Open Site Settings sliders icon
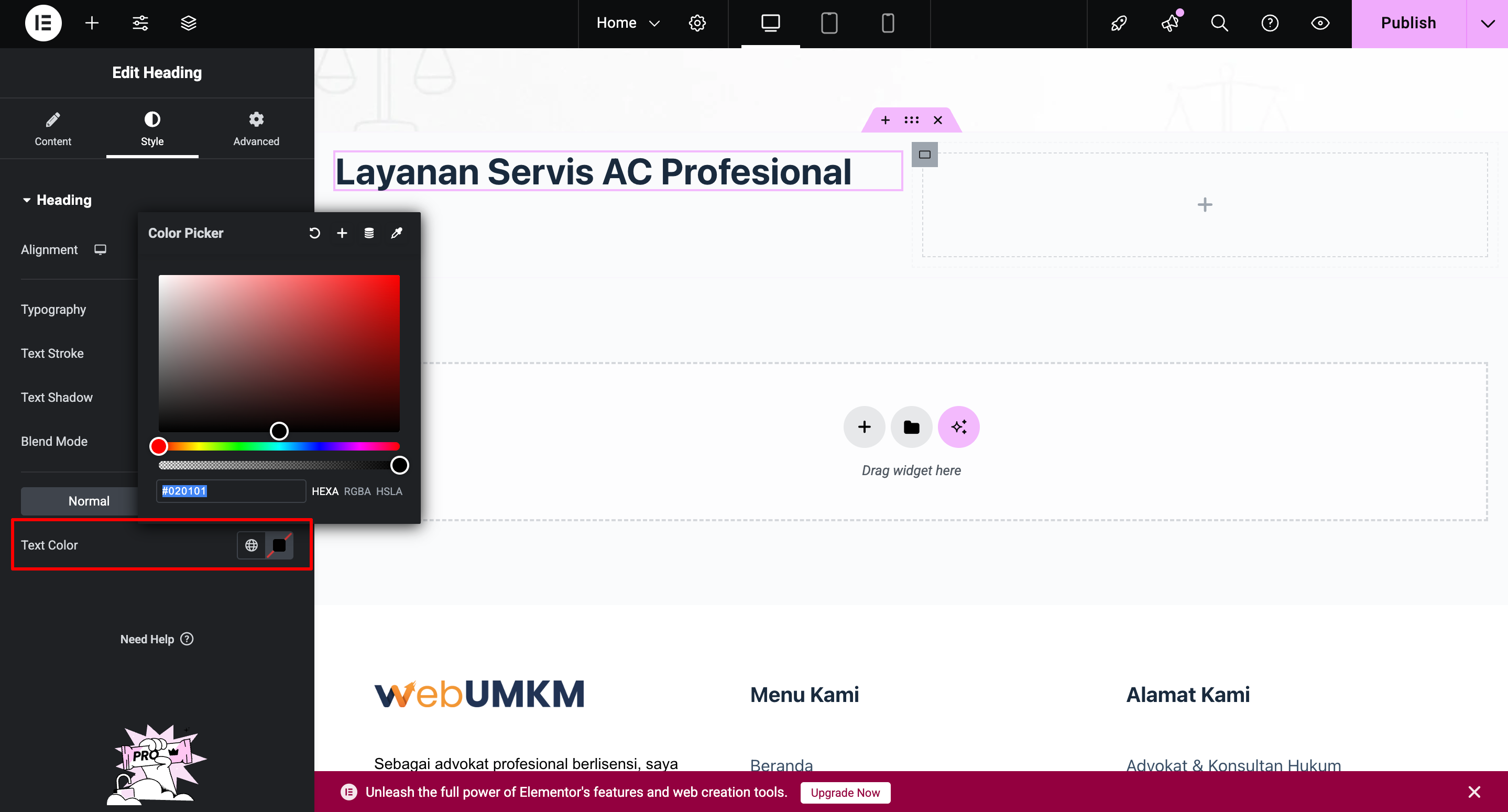 [x=140, y=23]
